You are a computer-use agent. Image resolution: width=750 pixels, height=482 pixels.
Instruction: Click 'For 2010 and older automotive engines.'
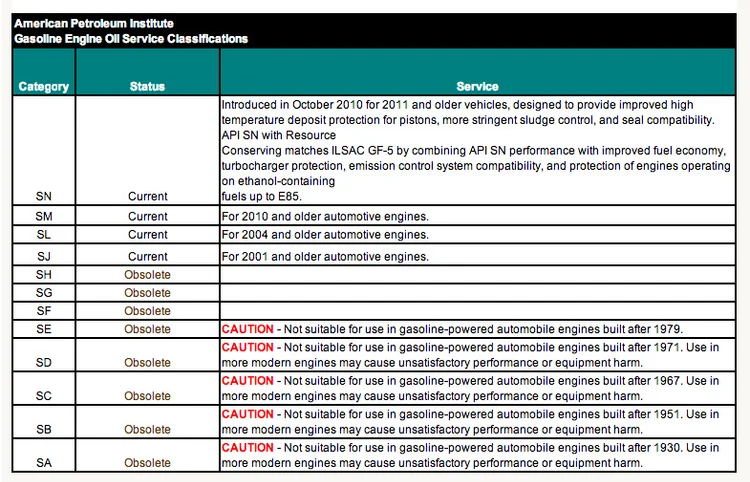click(325, 217)
